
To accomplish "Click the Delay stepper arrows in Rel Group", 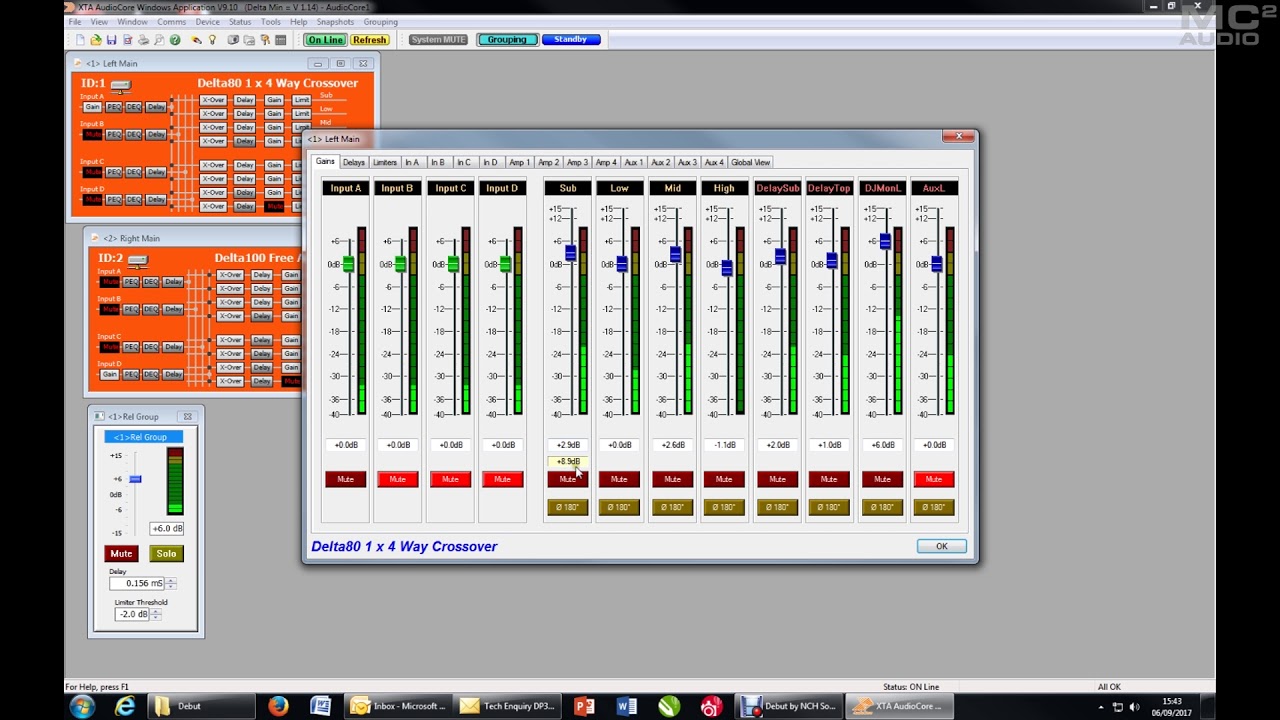I will tap(171, 584).
